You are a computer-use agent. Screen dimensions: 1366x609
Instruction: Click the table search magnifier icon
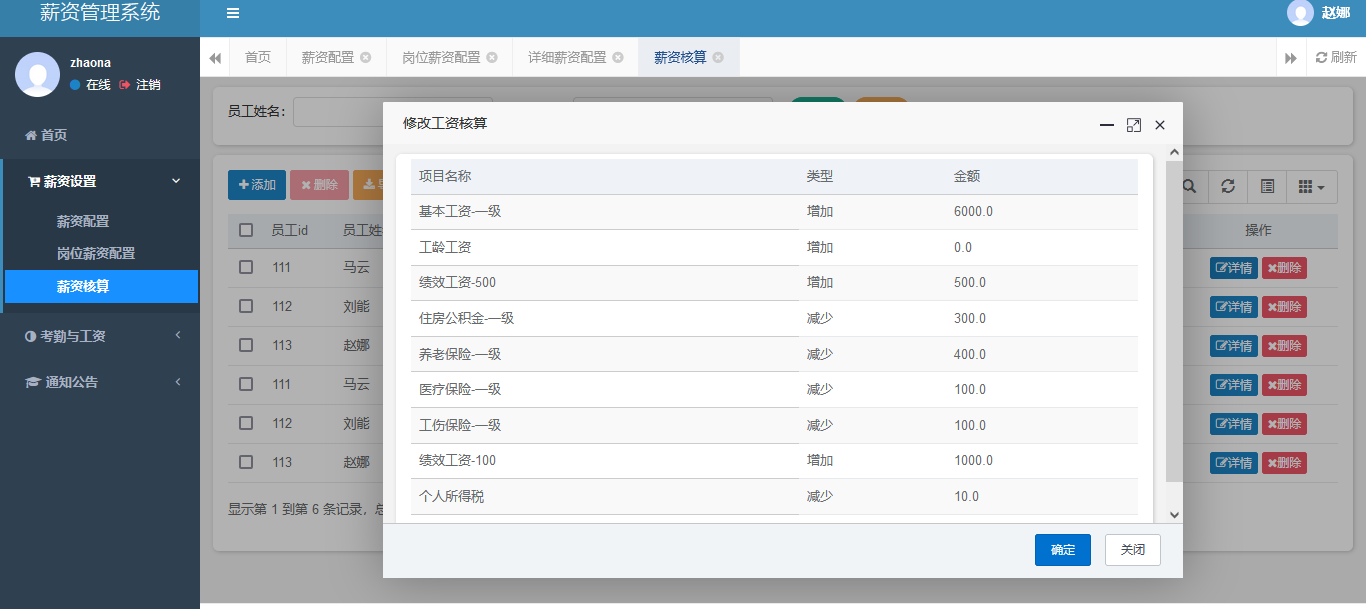[x=1189, y=186]
